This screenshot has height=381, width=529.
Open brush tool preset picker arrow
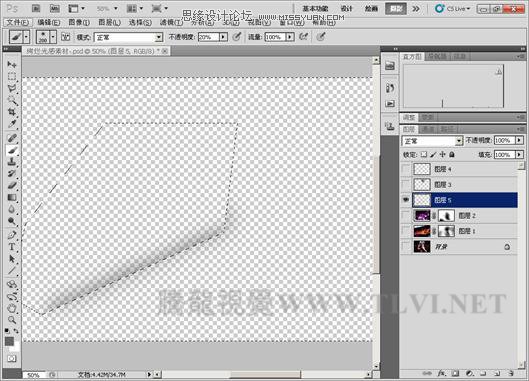26,37
